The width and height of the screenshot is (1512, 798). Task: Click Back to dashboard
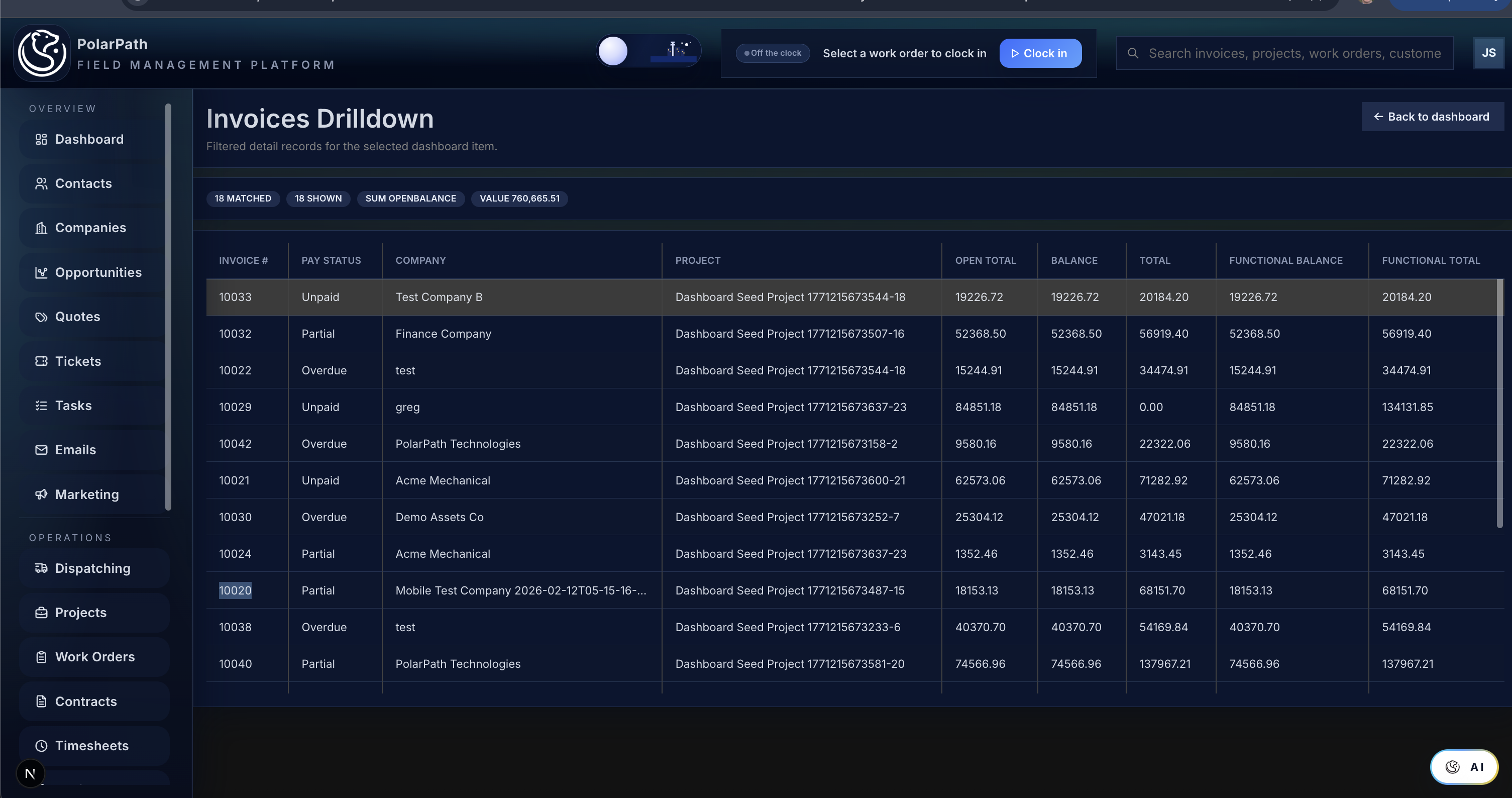coord(1432,116)
